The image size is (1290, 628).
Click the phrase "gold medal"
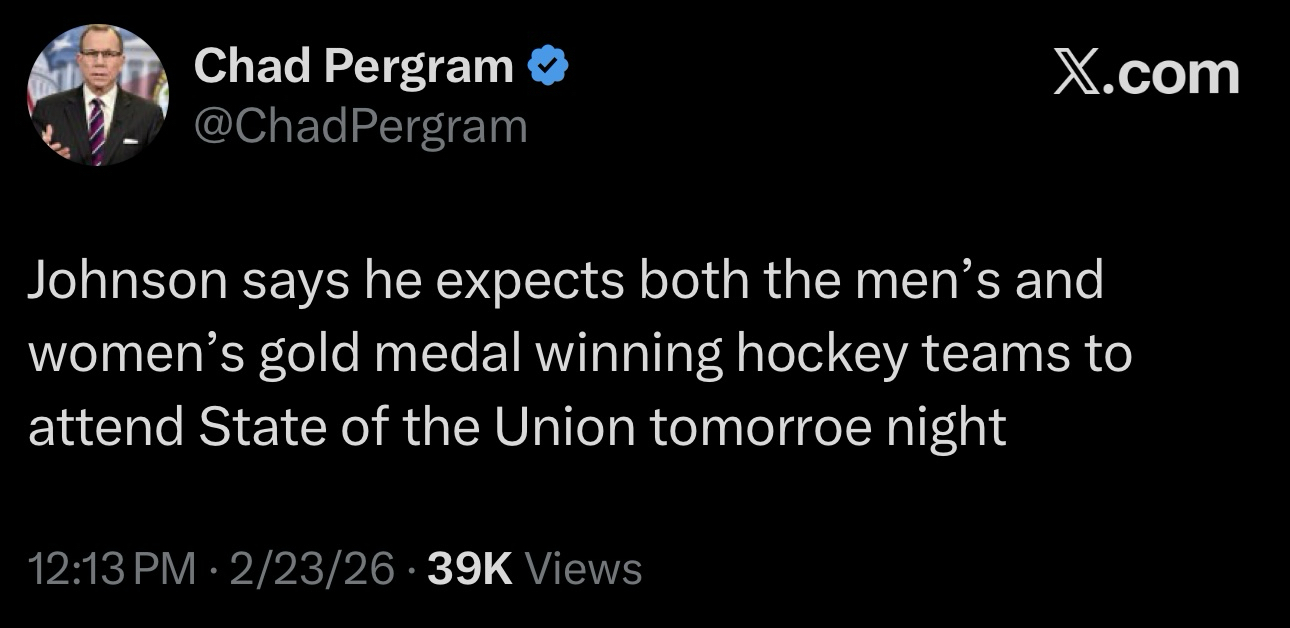390,356
